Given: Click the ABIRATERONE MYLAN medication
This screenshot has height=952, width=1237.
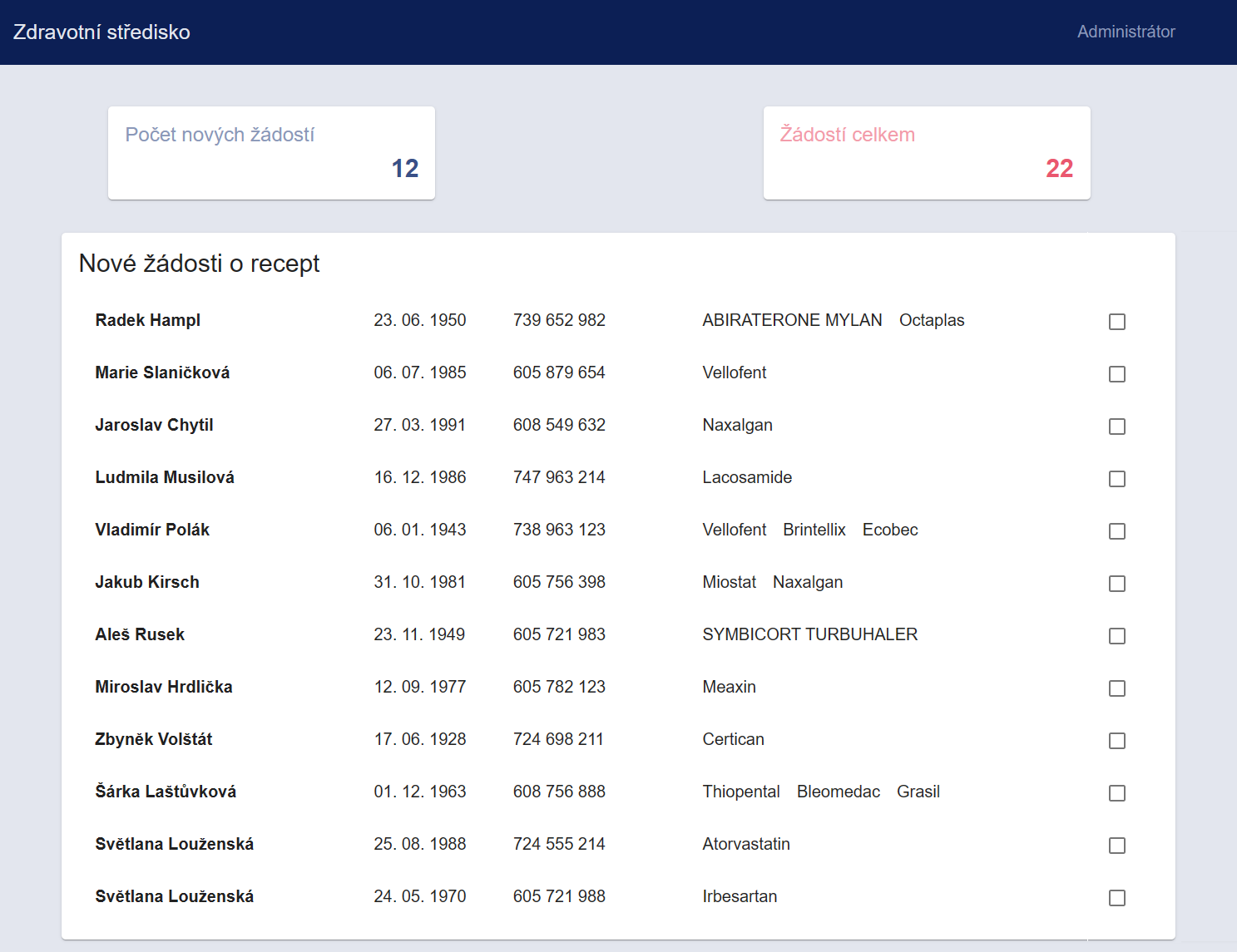Looking at the screenshot, I should pyautogui.click(x=792, y=320).
